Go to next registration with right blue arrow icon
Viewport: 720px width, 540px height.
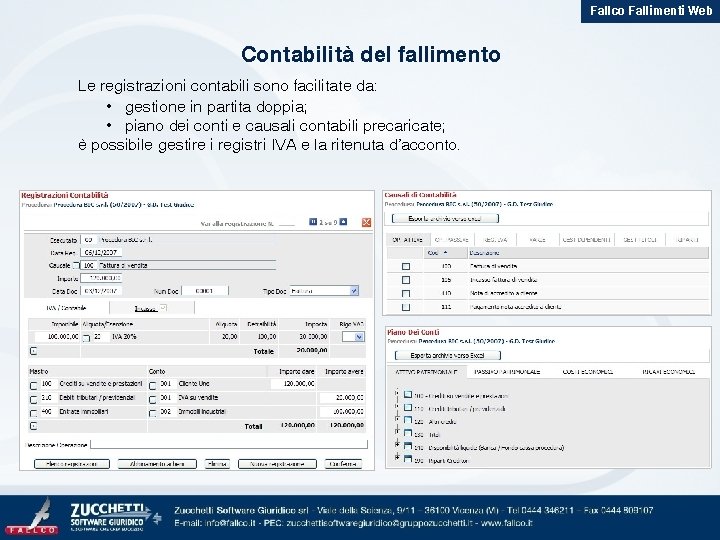343,222
